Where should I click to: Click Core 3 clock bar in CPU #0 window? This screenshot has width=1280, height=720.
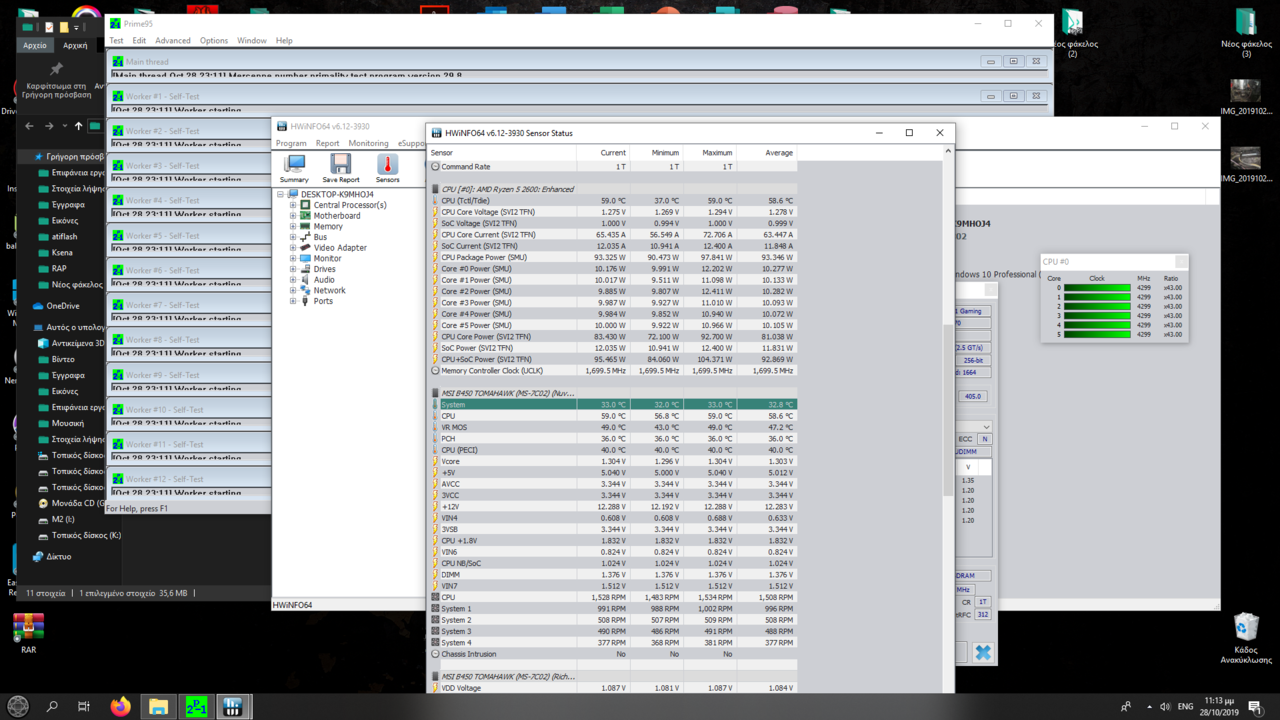click(1097, 316)
